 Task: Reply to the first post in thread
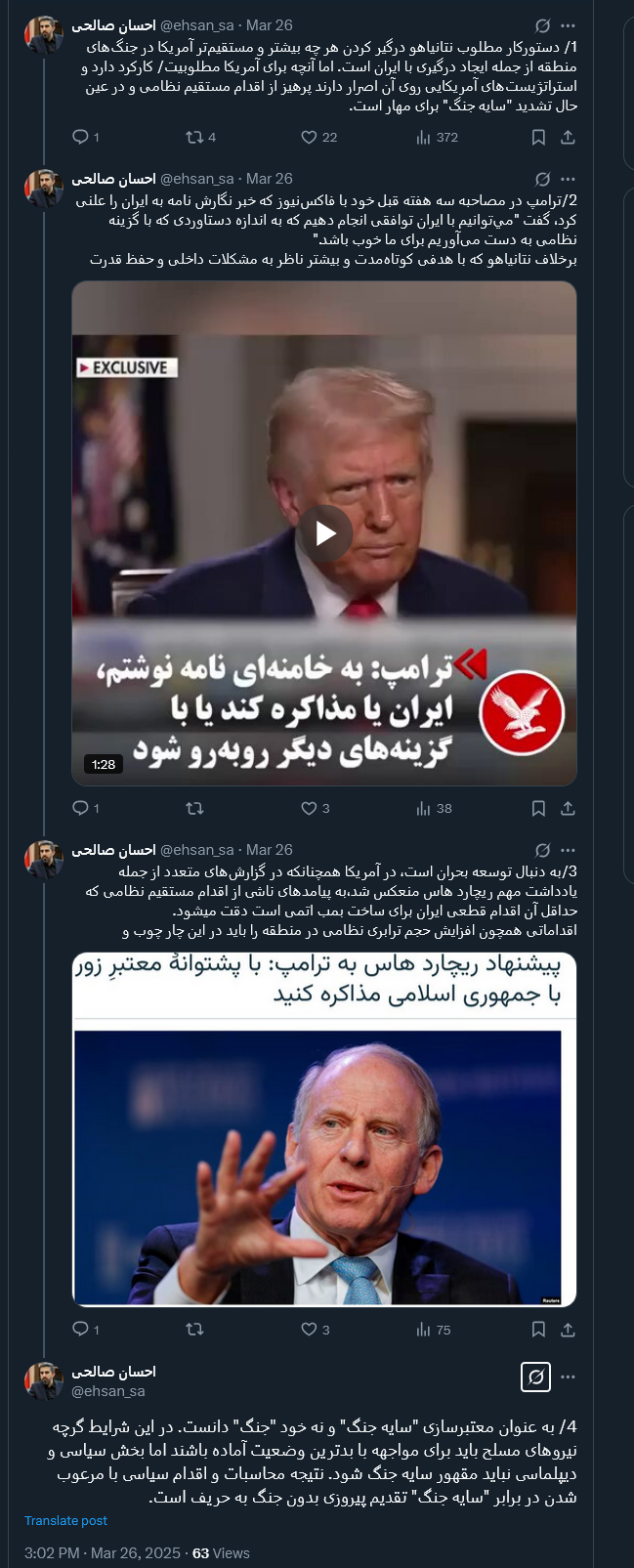86,137
